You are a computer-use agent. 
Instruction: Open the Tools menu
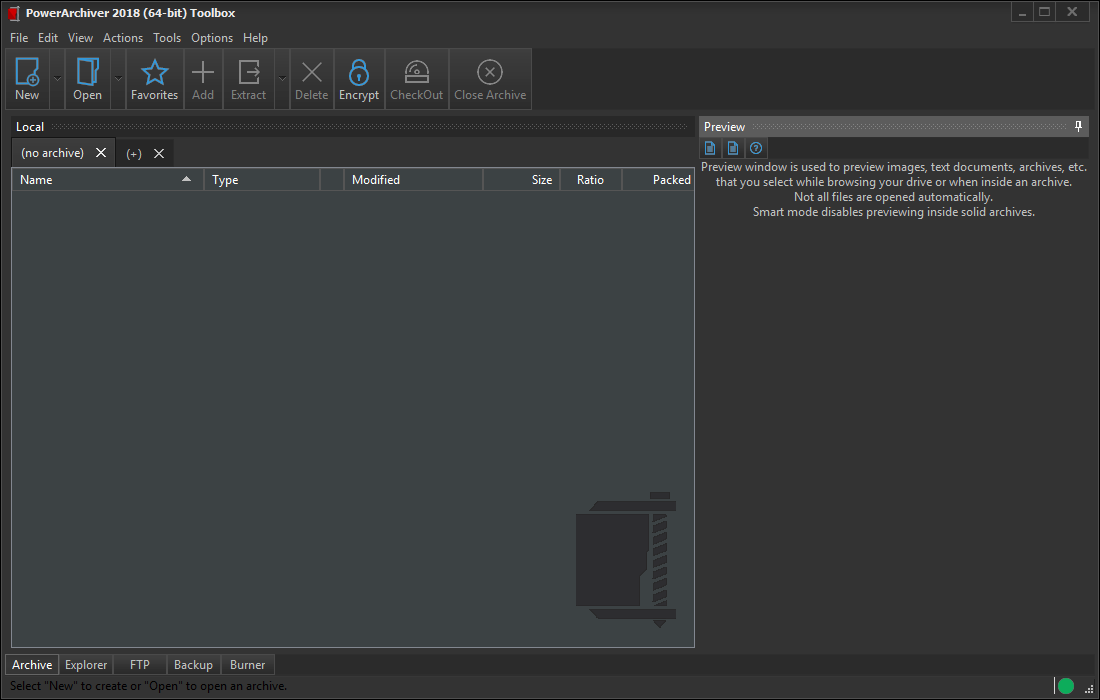click(167, 38)
